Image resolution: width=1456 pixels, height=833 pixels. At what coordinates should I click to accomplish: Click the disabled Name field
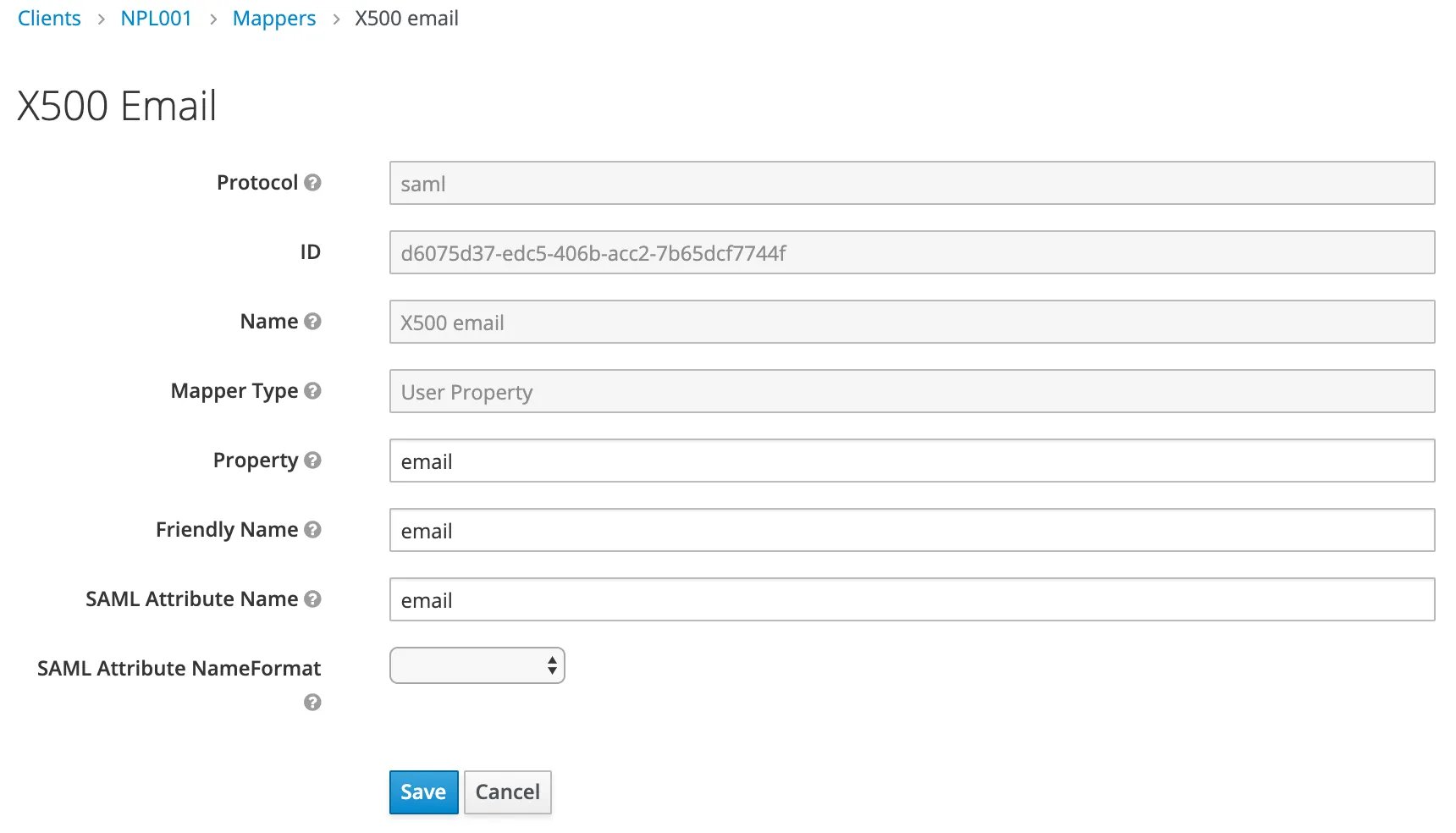(912, 323)
